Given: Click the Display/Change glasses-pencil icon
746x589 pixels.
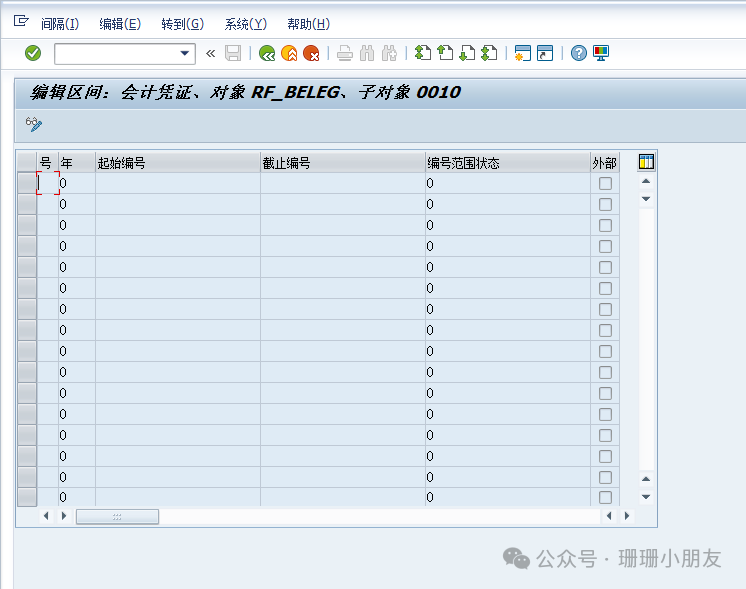Looking at the screenshot, I should point(34,124).
